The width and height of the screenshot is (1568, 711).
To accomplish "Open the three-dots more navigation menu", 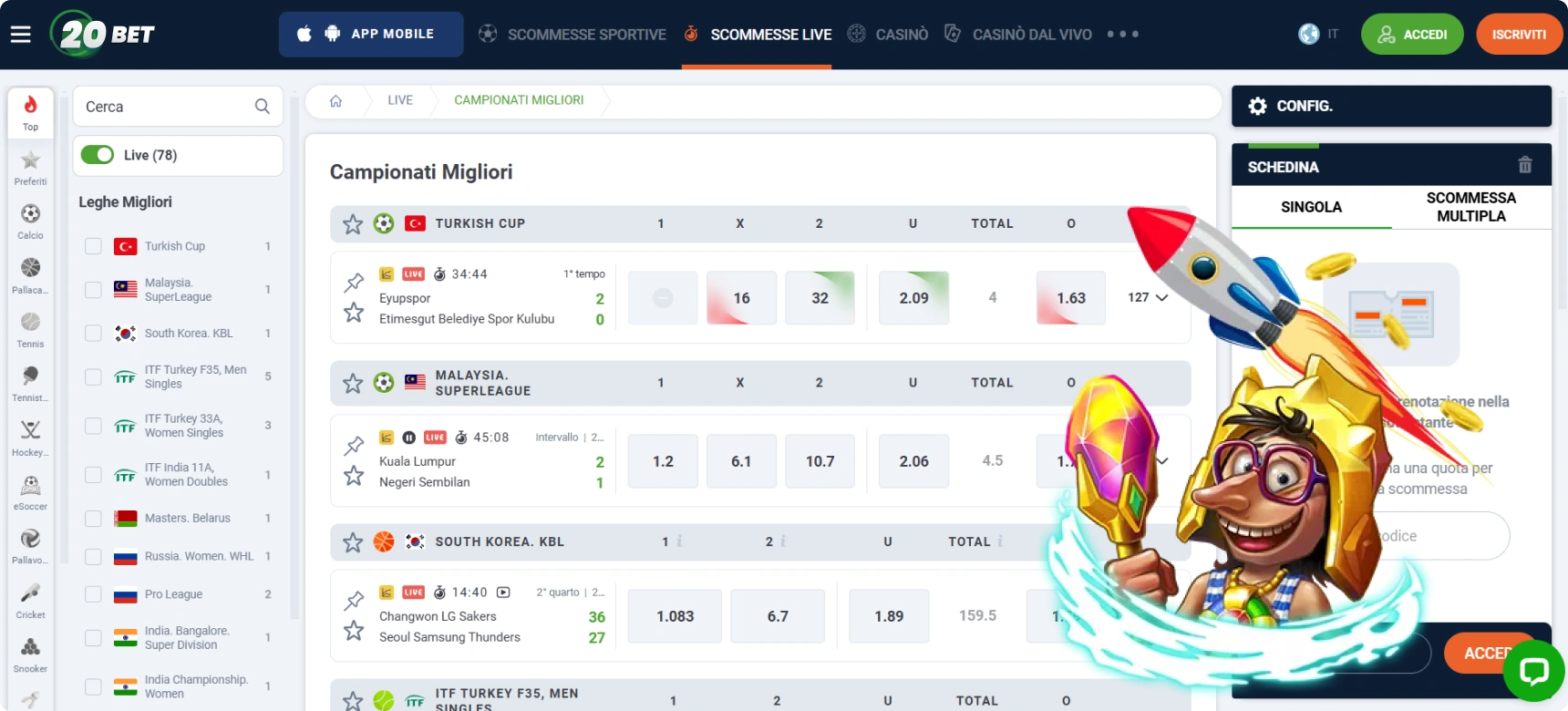I will coord(1123,35).
